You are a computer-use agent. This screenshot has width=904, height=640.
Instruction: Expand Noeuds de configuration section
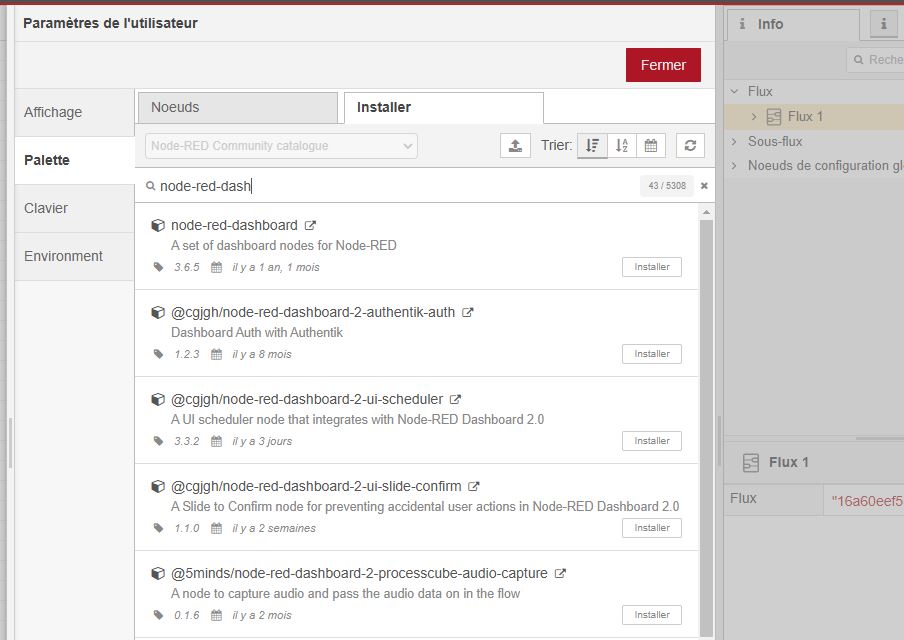[734, 165]
